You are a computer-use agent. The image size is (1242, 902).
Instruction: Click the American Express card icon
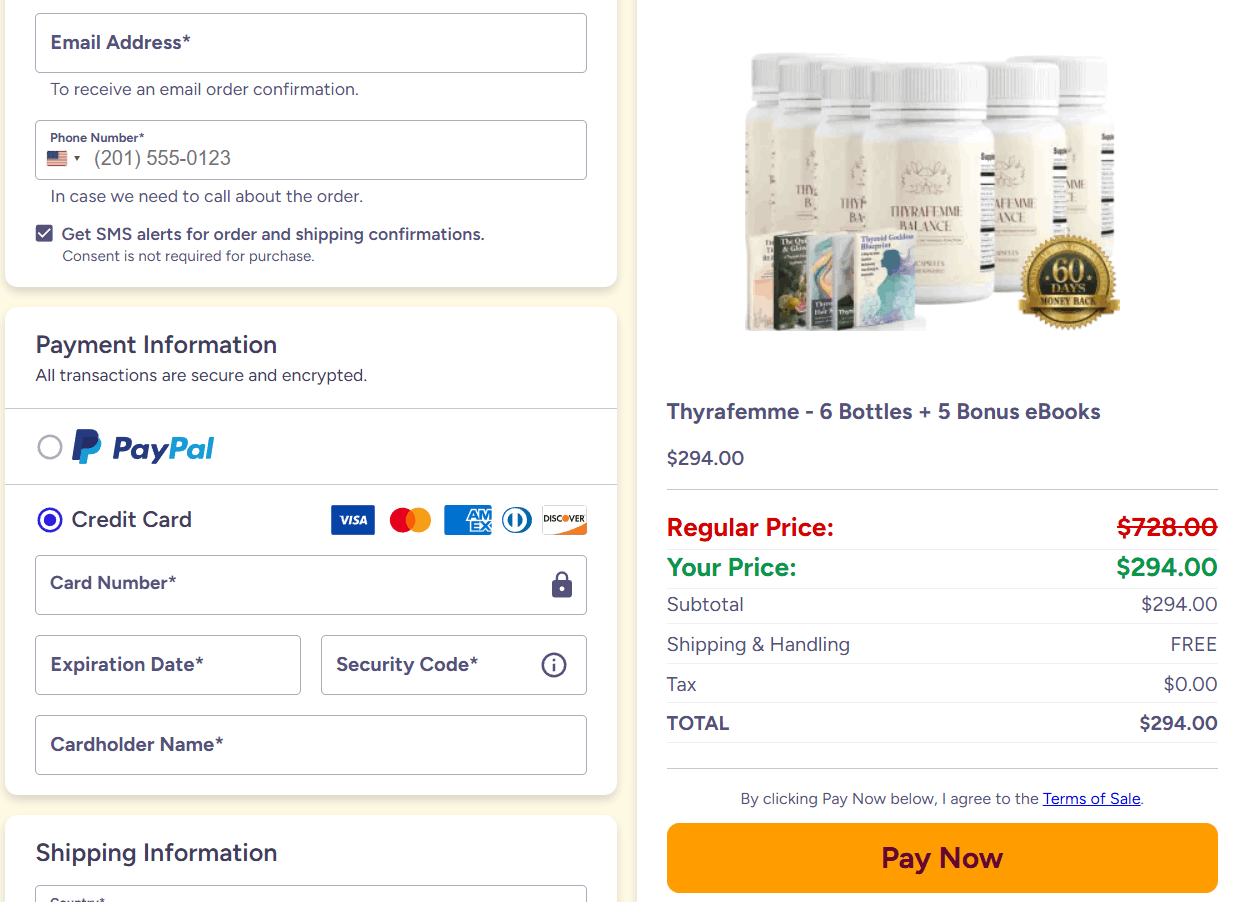coord(467,520)
